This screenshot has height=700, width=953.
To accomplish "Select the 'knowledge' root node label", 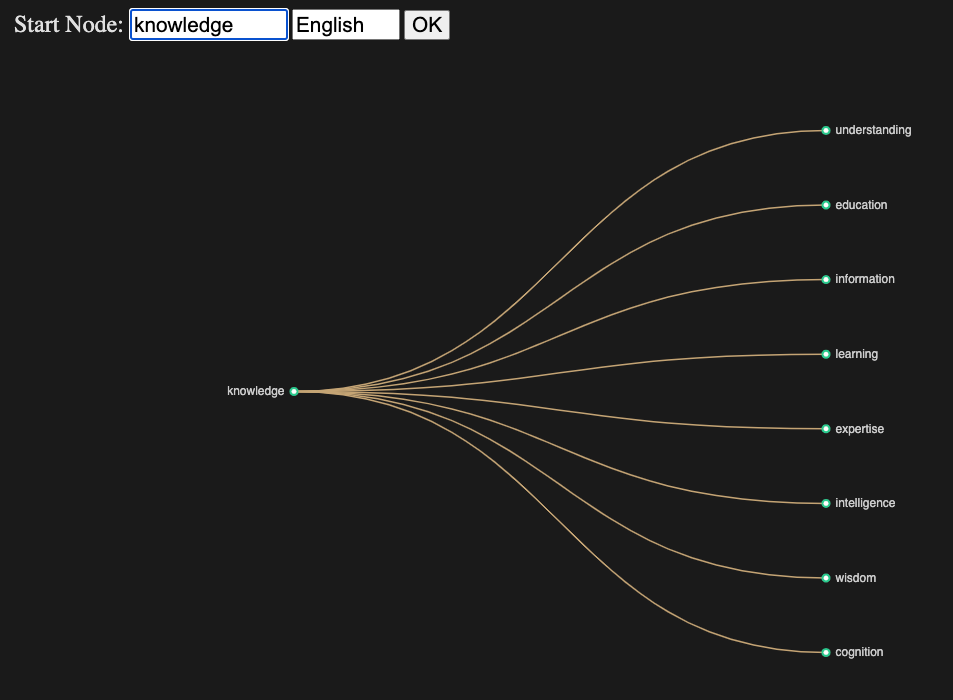I will (x=255, y=391).
